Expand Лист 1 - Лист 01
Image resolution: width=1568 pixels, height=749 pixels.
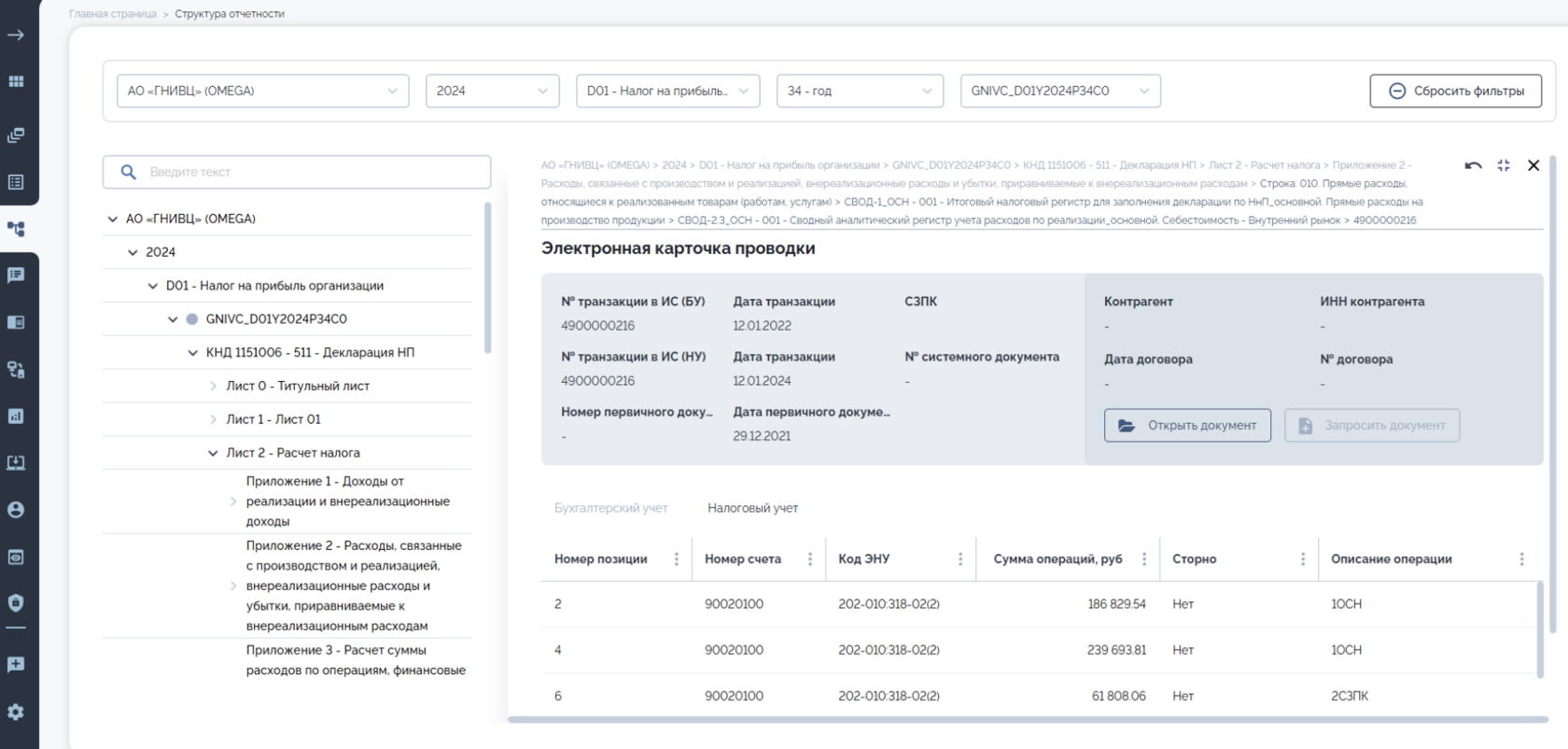(x=213, y=420)
